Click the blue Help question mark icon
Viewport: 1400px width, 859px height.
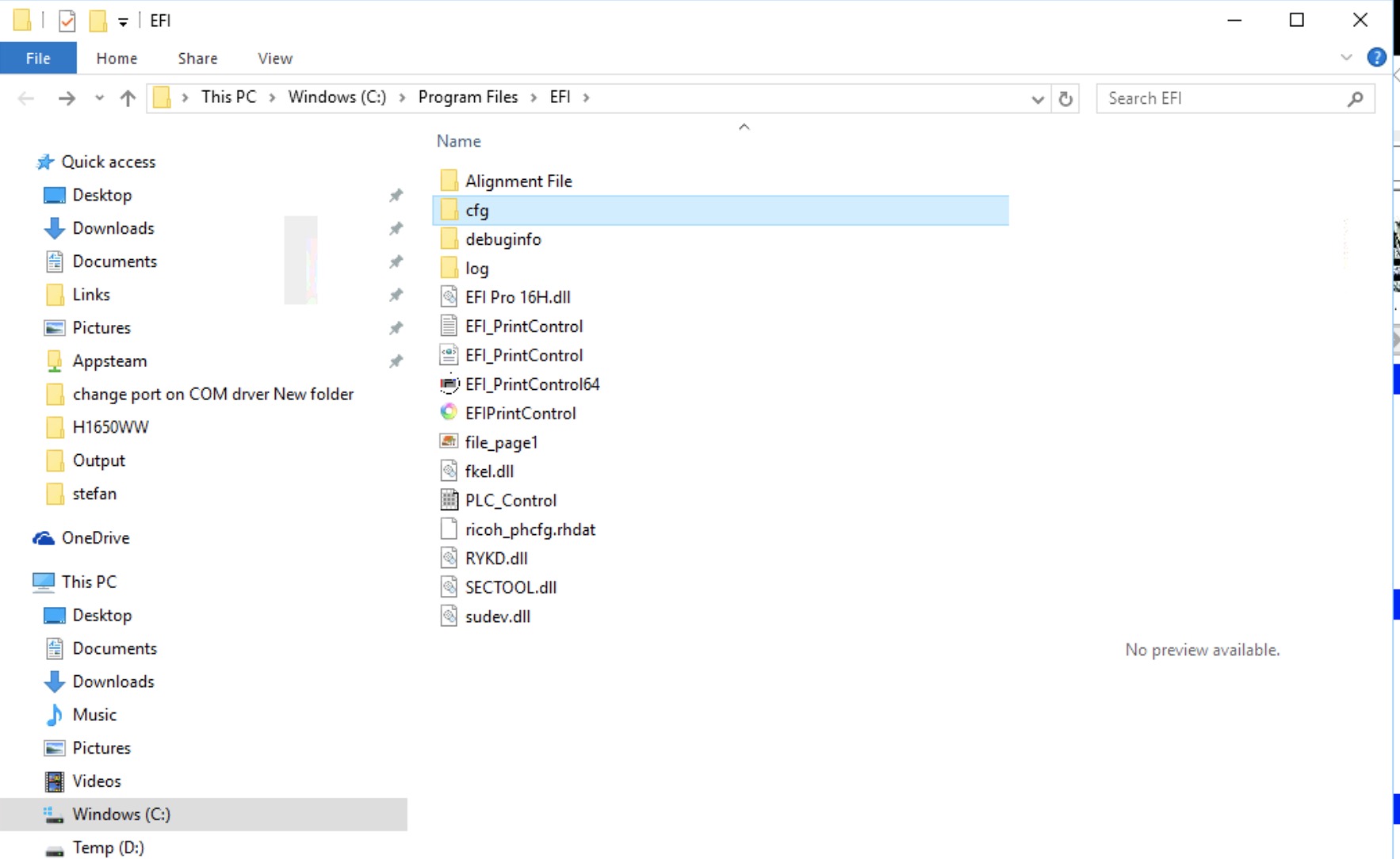(x=1377, y=56)
